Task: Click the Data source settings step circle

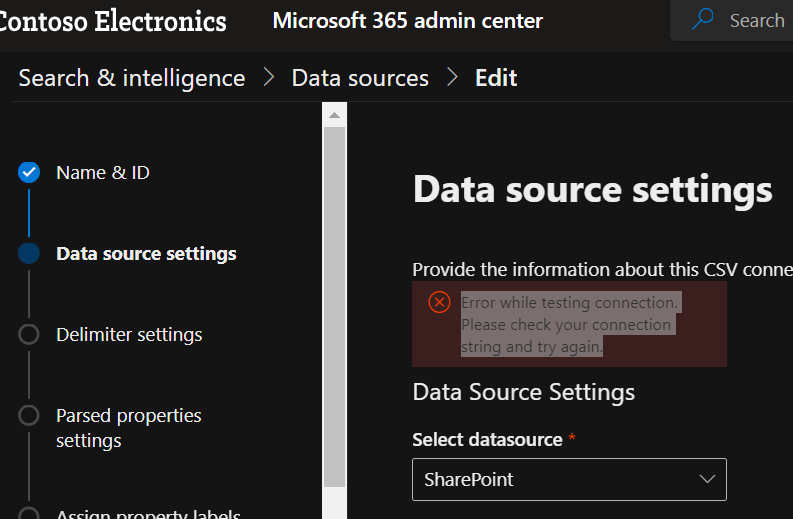Action: tap(29, 253)
